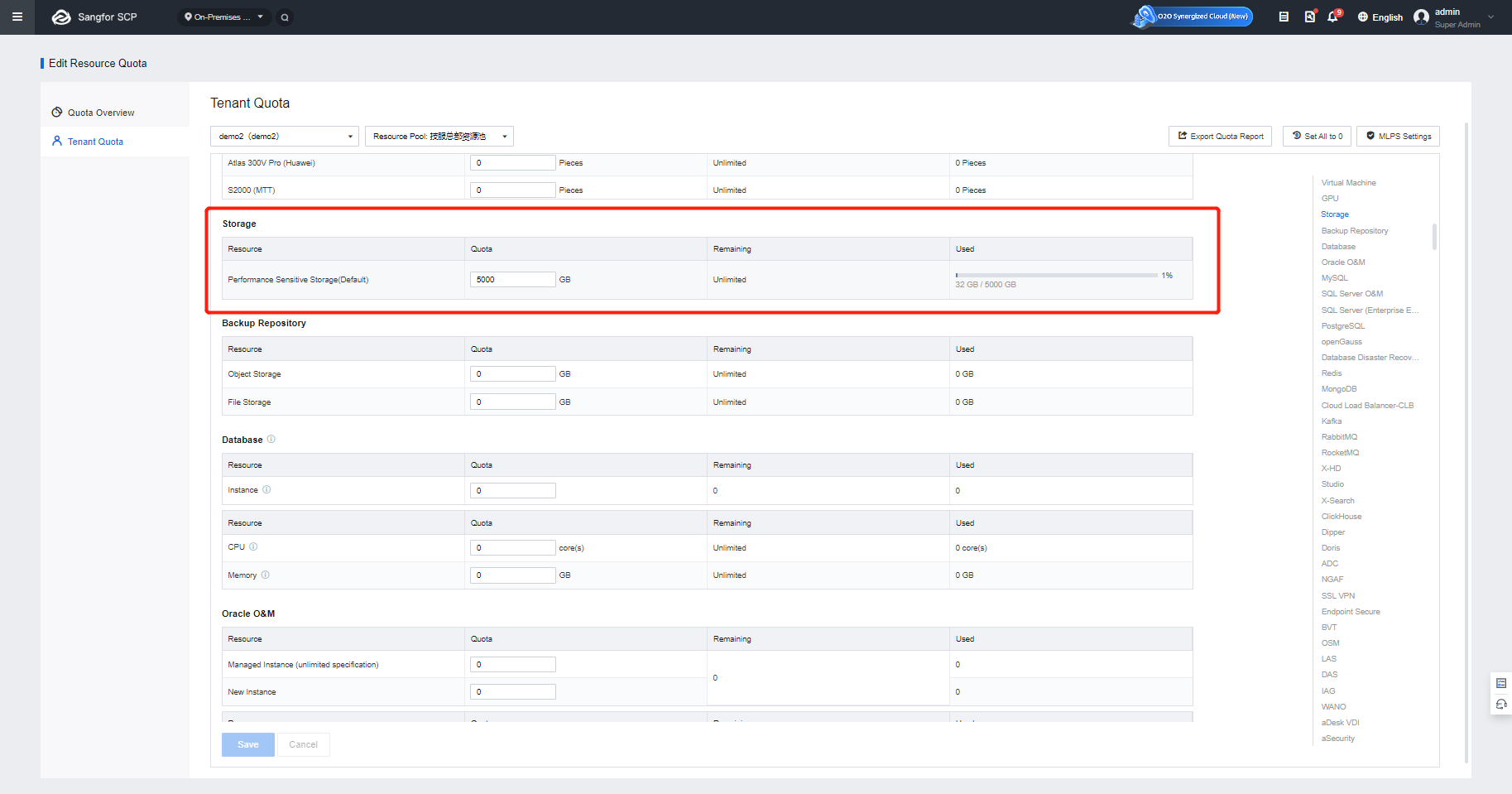Viewport: 1512px width, 794px height.
Task: Open the demo2 tenant dropdown
Action: coord(285,137)
